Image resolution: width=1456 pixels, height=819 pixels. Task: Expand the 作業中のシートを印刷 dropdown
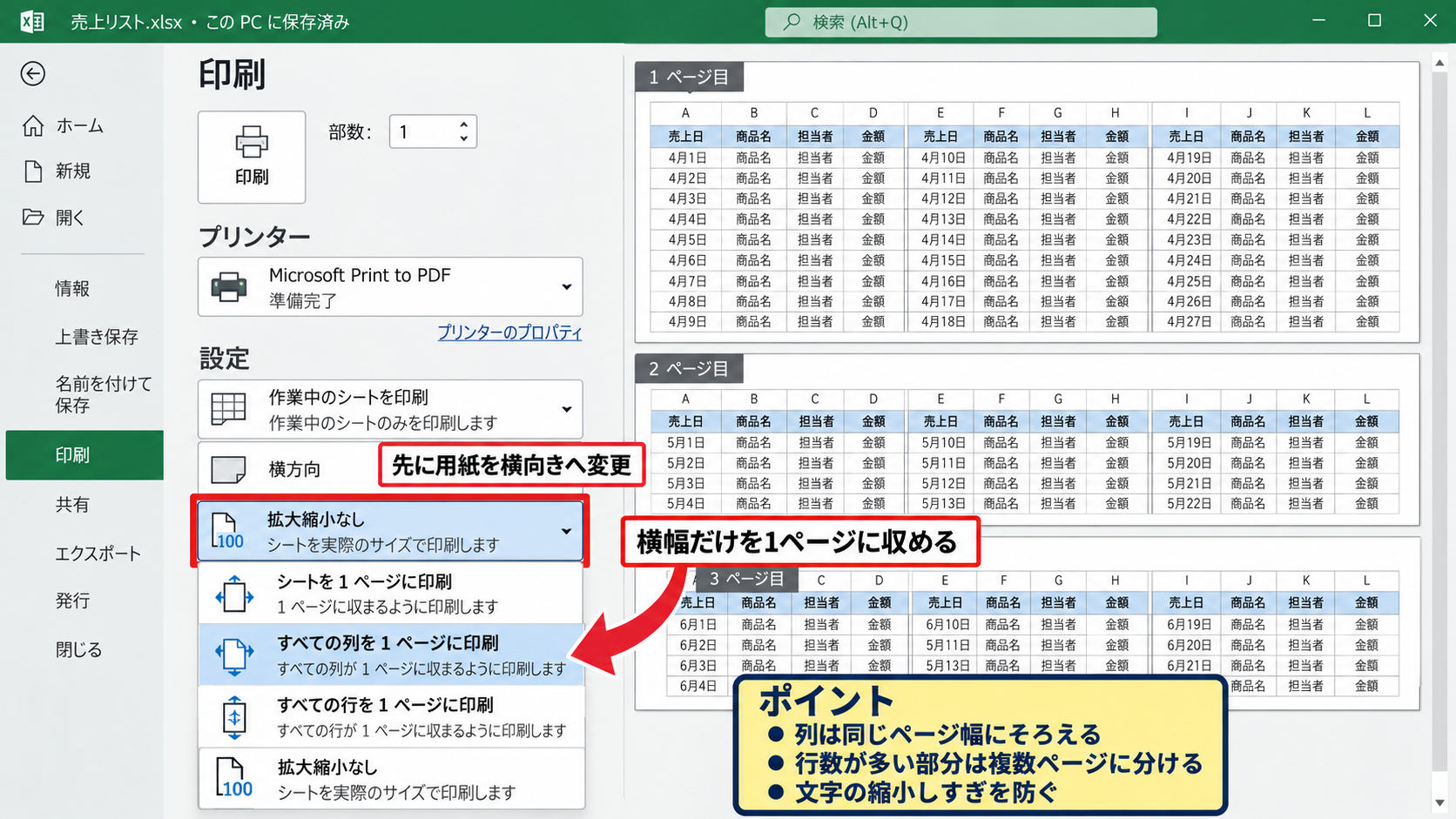[567, 409]
